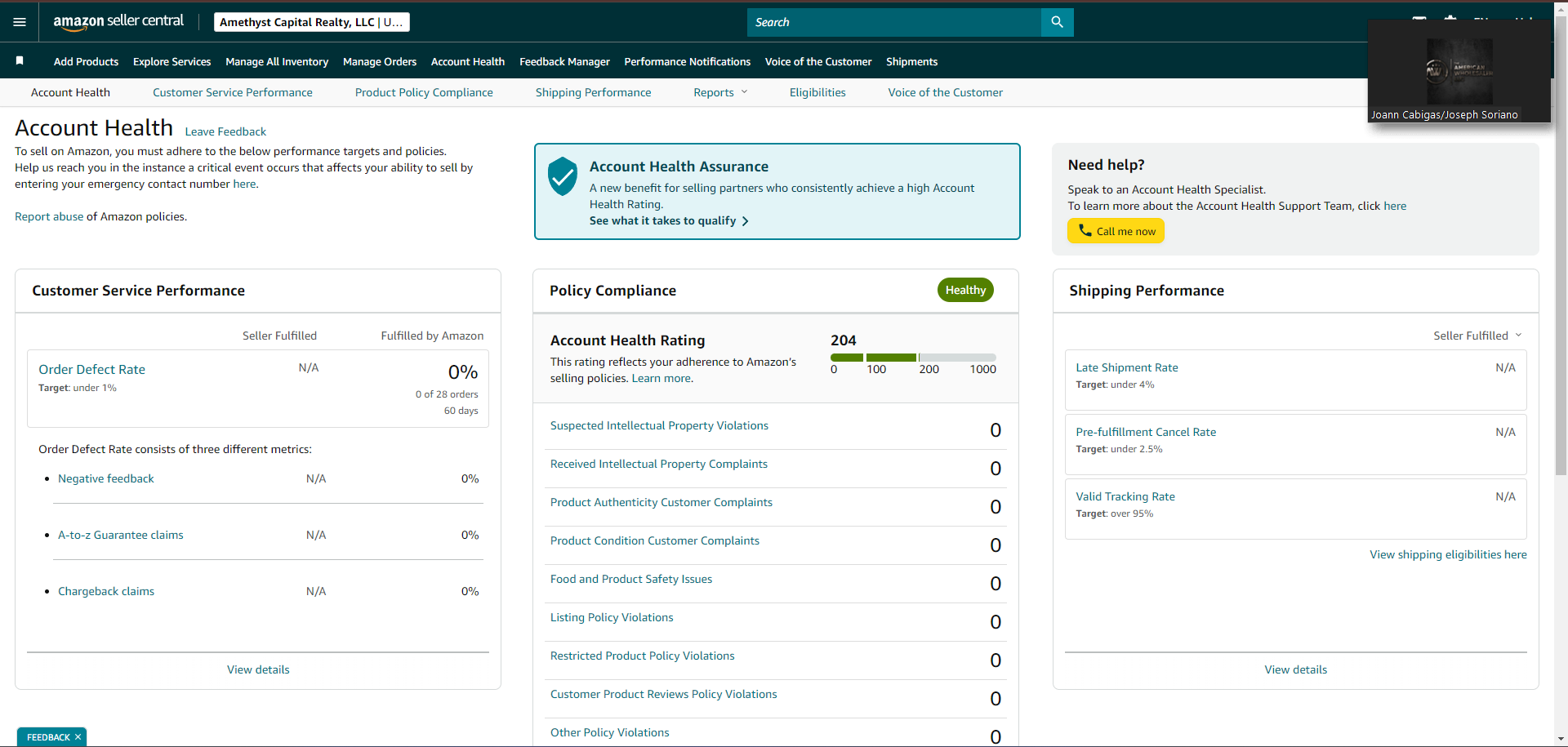Image resolution: width=1568 pixels, height=747 pixels.
Task: Open Voice of the Customer in dark bar
Action: coord(818,61)
